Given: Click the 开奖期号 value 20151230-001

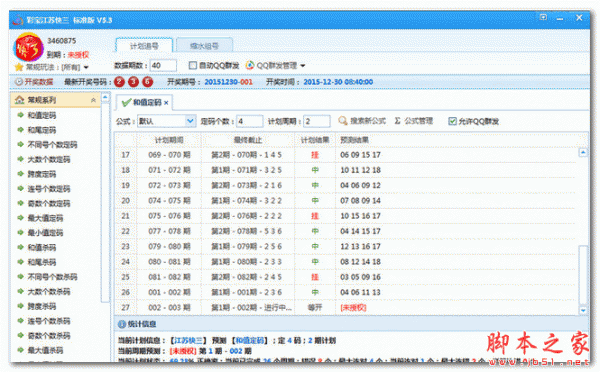Looking at the screenshot, I should (228, 82).
